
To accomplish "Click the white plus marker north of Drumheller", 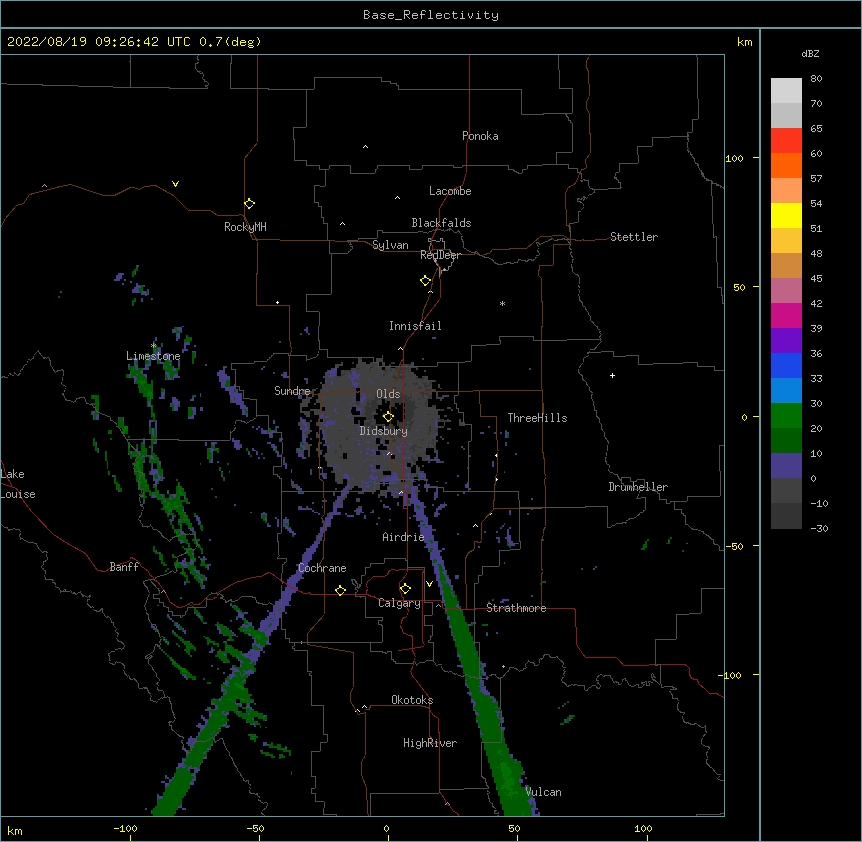I will click(612, 375).
